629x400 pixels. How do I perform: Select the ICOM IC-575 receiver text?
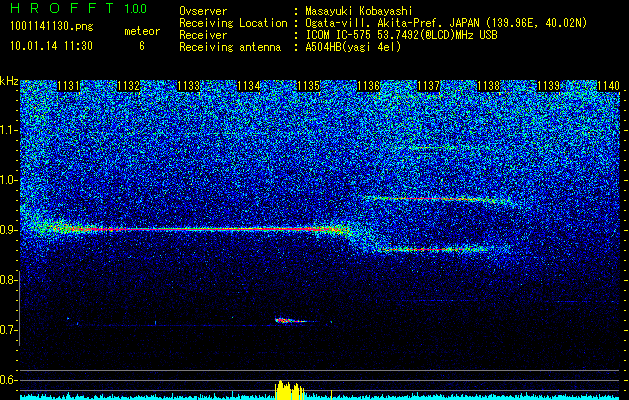[x=401, y=35]
